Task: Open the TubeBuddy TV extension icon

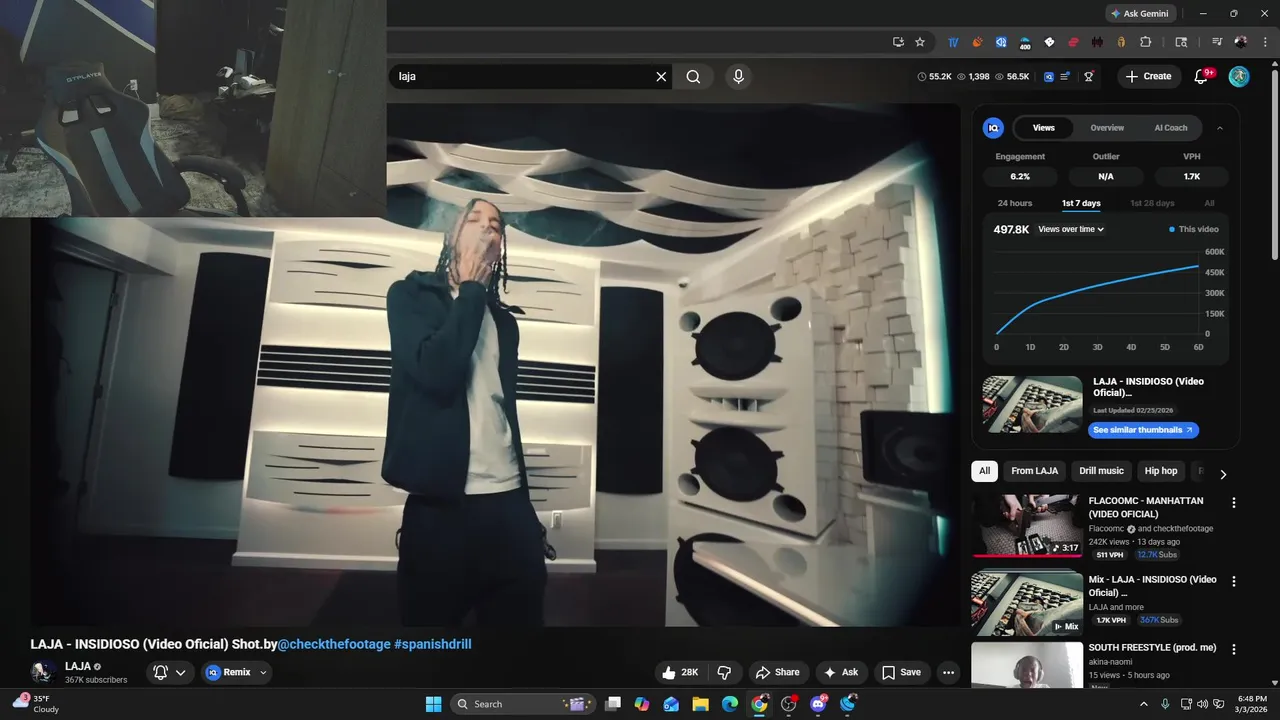Action: point(954,42)
